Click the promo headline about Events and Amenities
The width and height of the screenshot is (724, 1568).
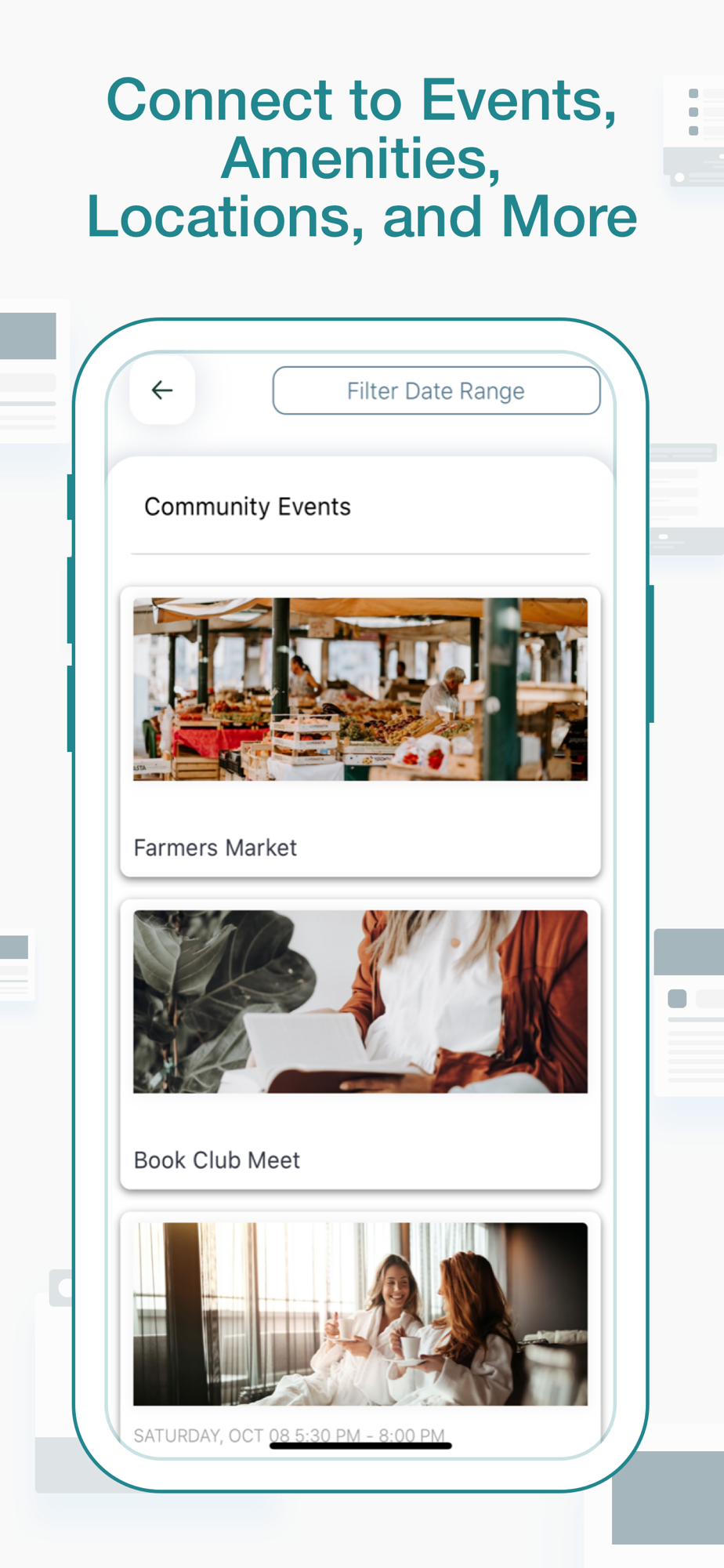(361, 158)
